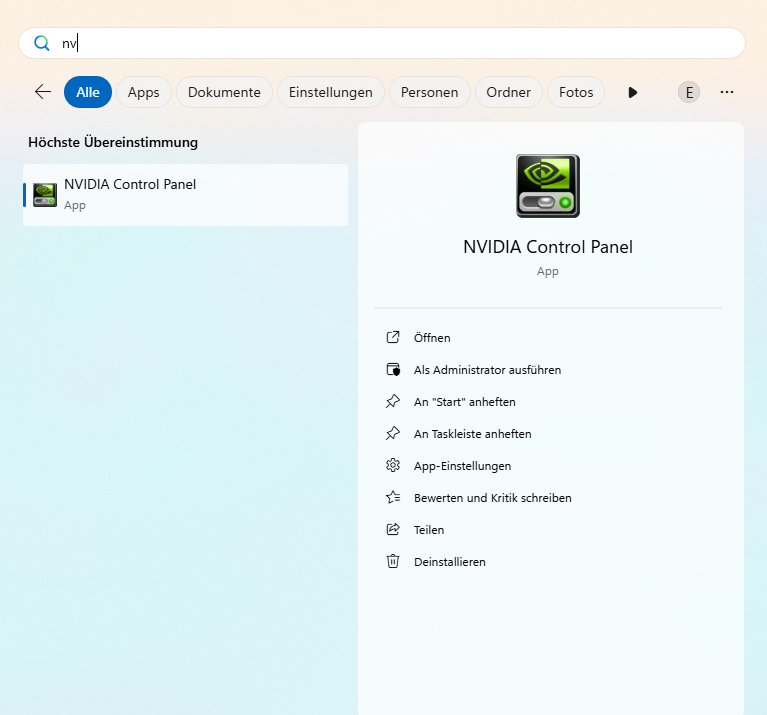Select the Alle filter tab
Screen dimensions: 767x715
click(88, 92)
